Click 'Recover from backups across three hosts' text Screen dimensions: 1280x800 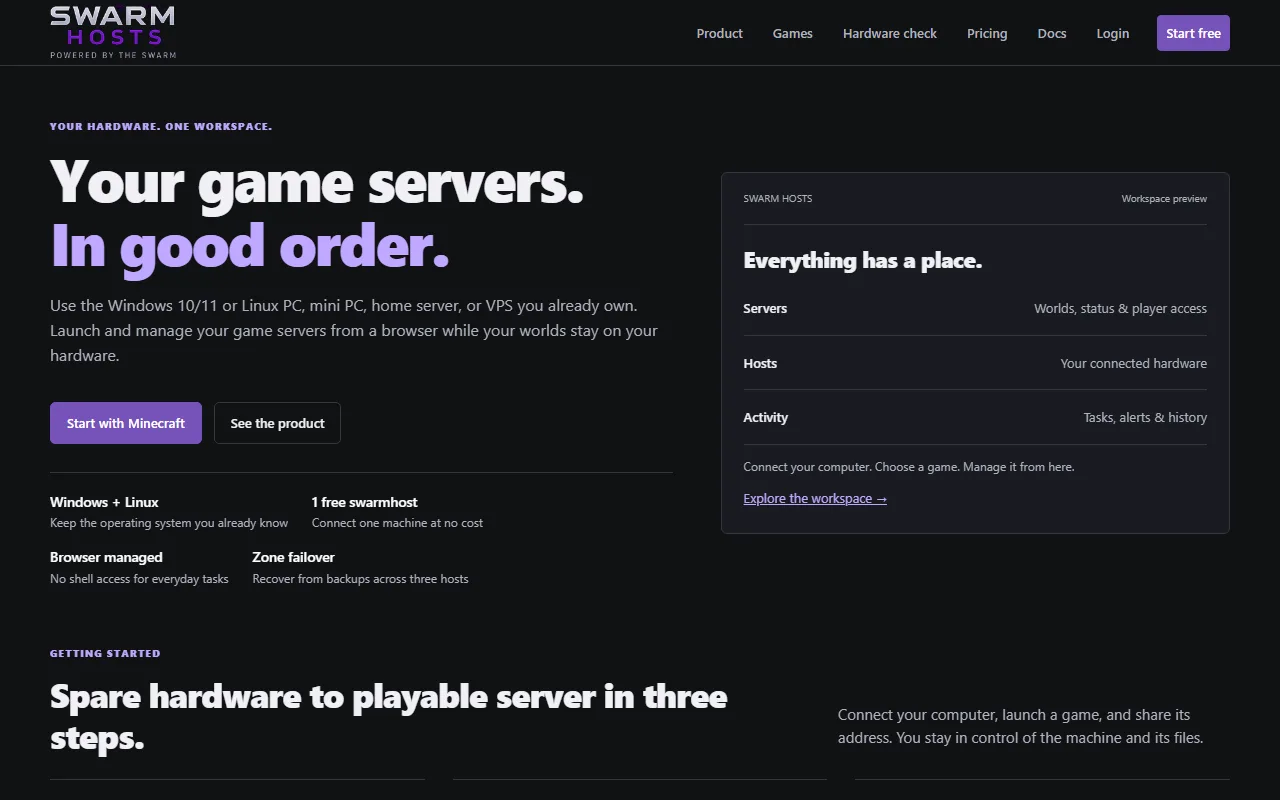pyautogui.click(x=360, y=579)
